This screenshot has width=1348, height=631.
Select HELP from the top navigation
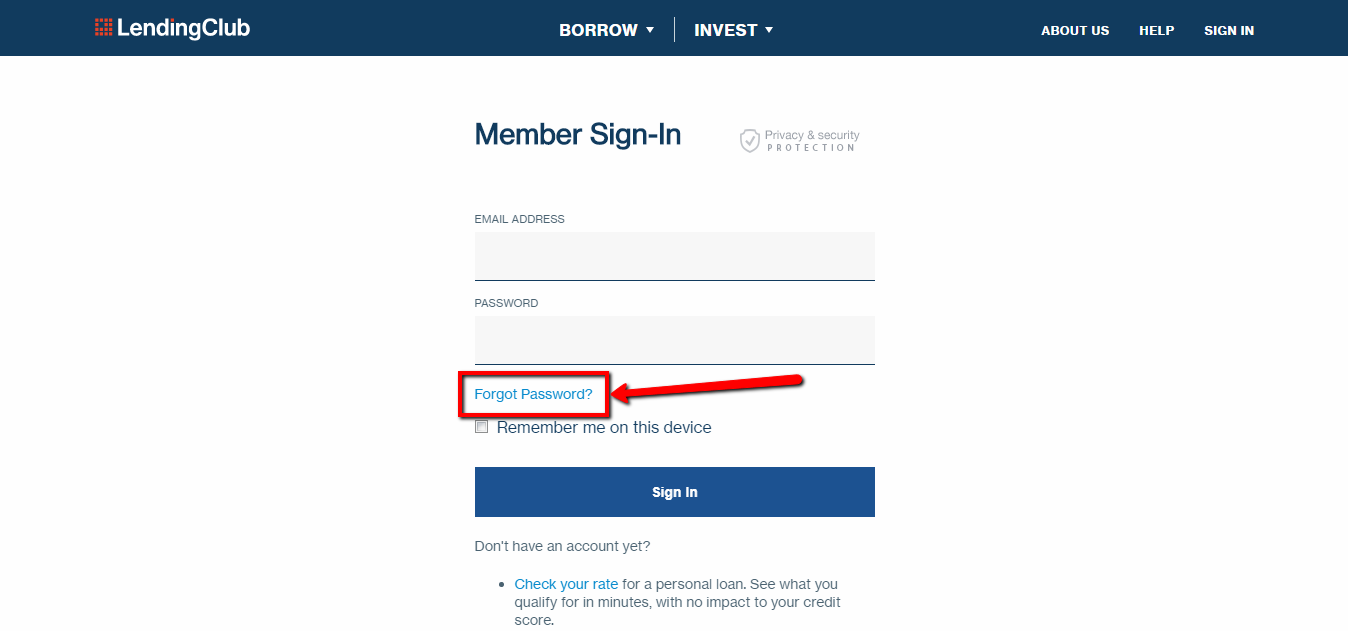(1157, 30)
